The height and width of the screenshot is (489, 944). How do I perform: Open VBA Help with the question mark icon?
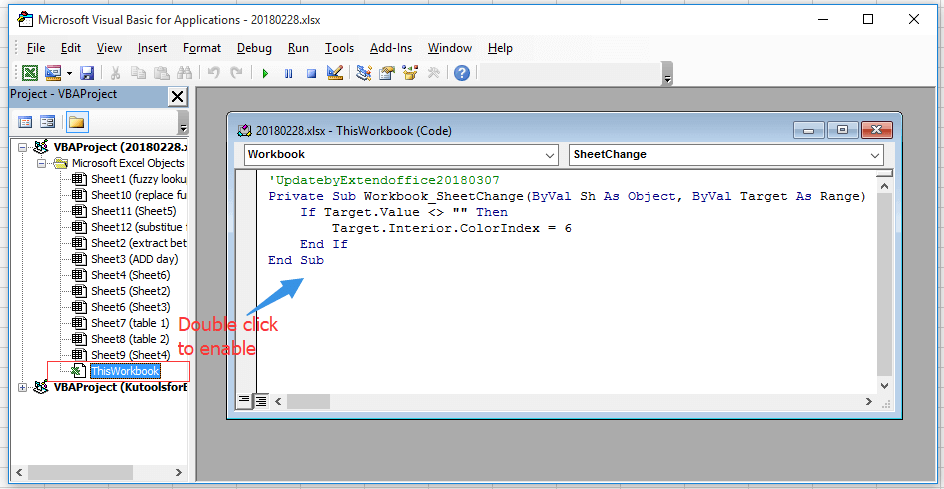coord(461,73)
